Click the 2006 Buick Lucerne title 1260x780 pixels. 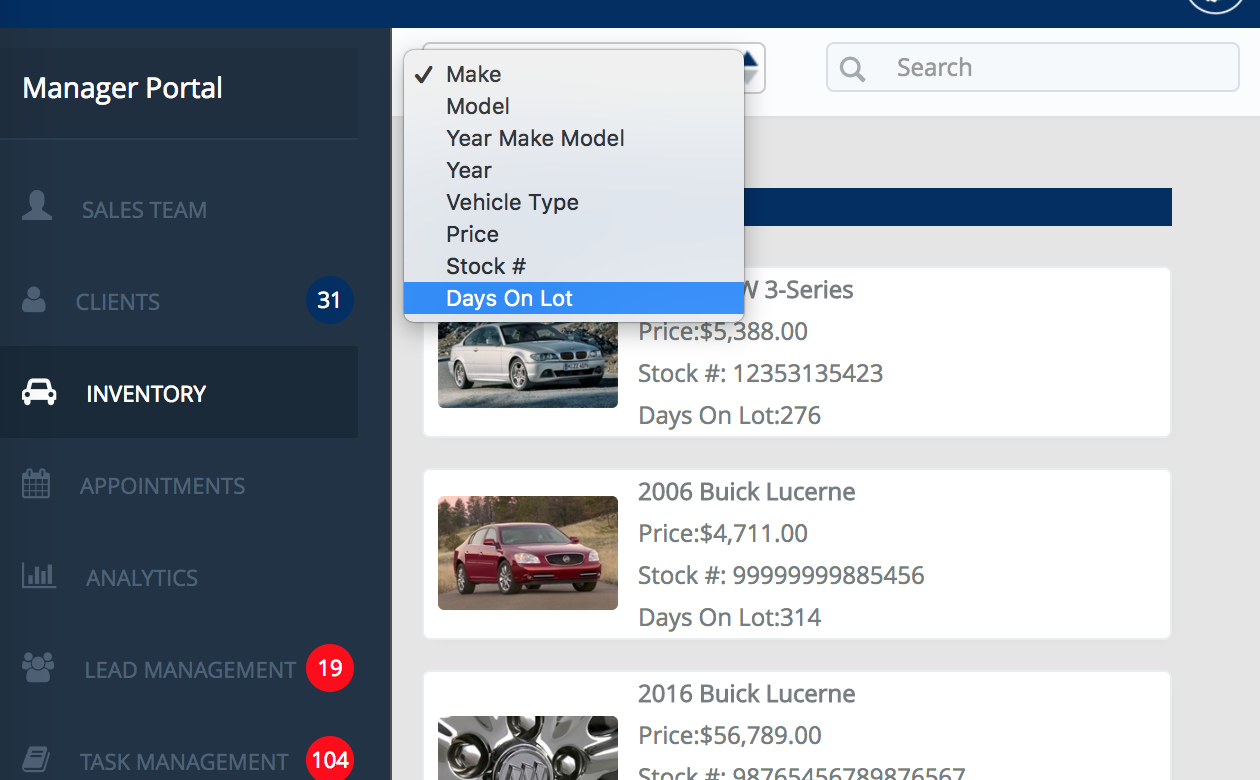(x=747, y=492)
